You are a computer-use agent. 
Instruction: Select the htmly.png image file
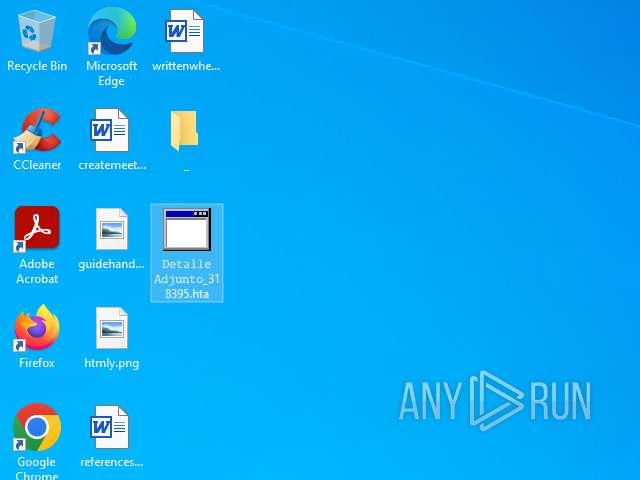111,328
